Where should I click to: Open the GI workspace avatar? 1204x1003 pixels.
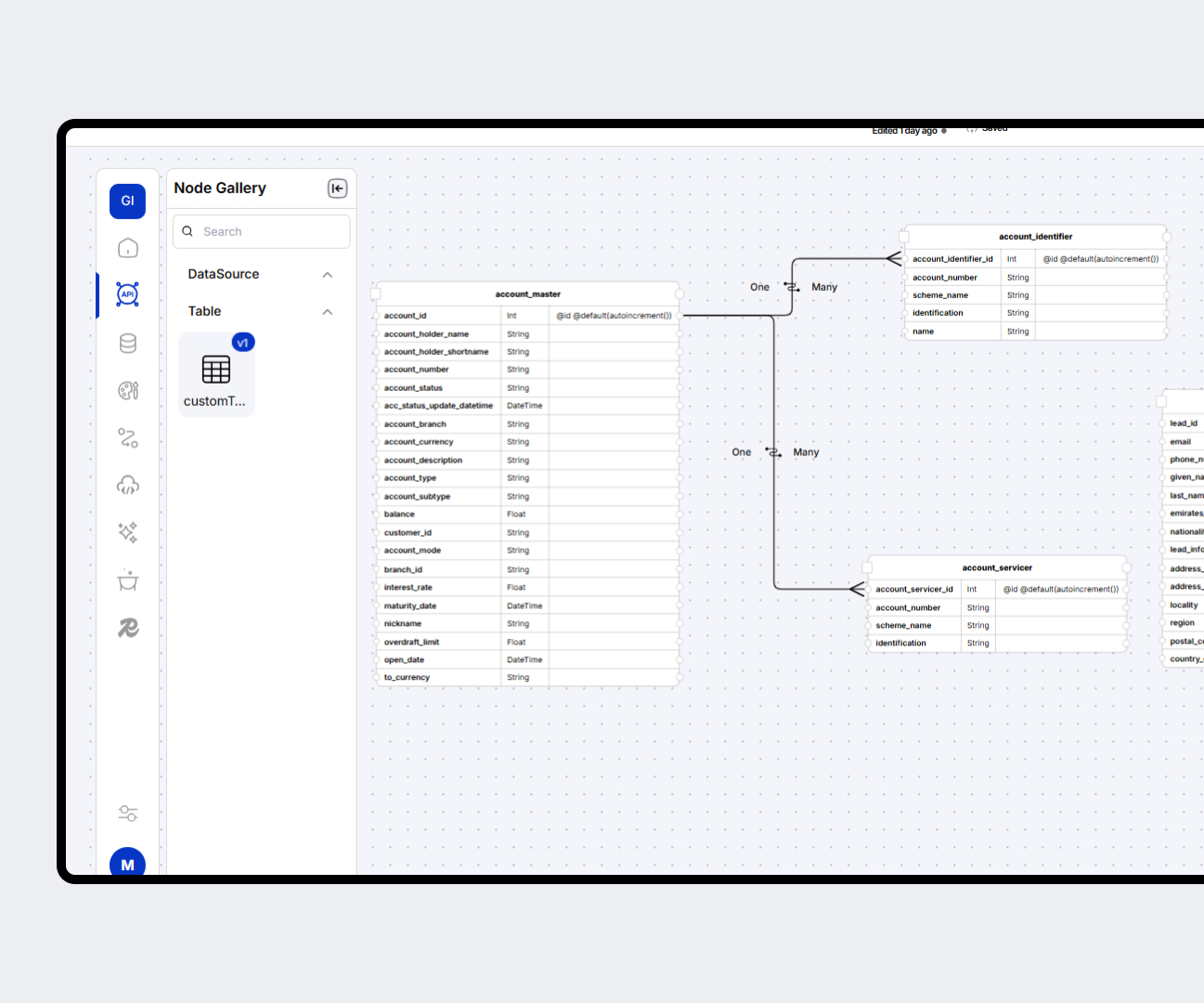point(127,202)
